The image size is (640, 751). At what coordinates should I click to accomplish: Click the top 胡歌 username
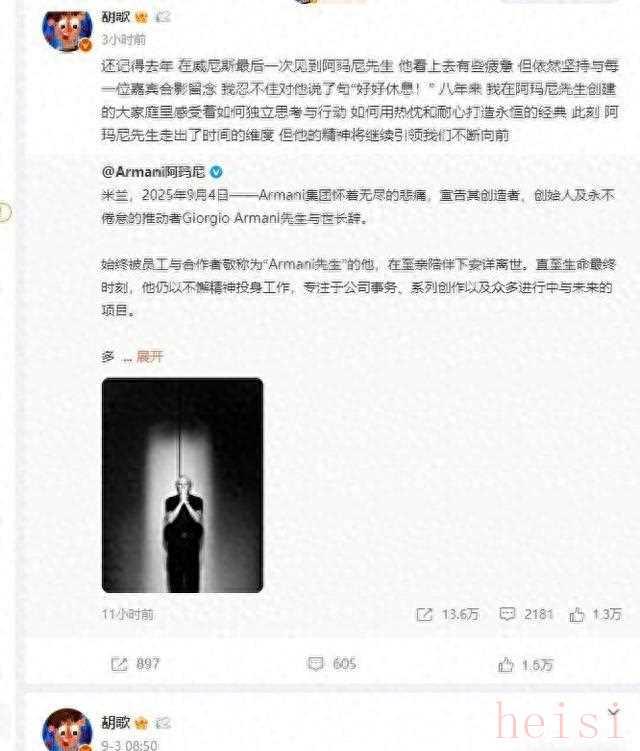tap(116, 17)
